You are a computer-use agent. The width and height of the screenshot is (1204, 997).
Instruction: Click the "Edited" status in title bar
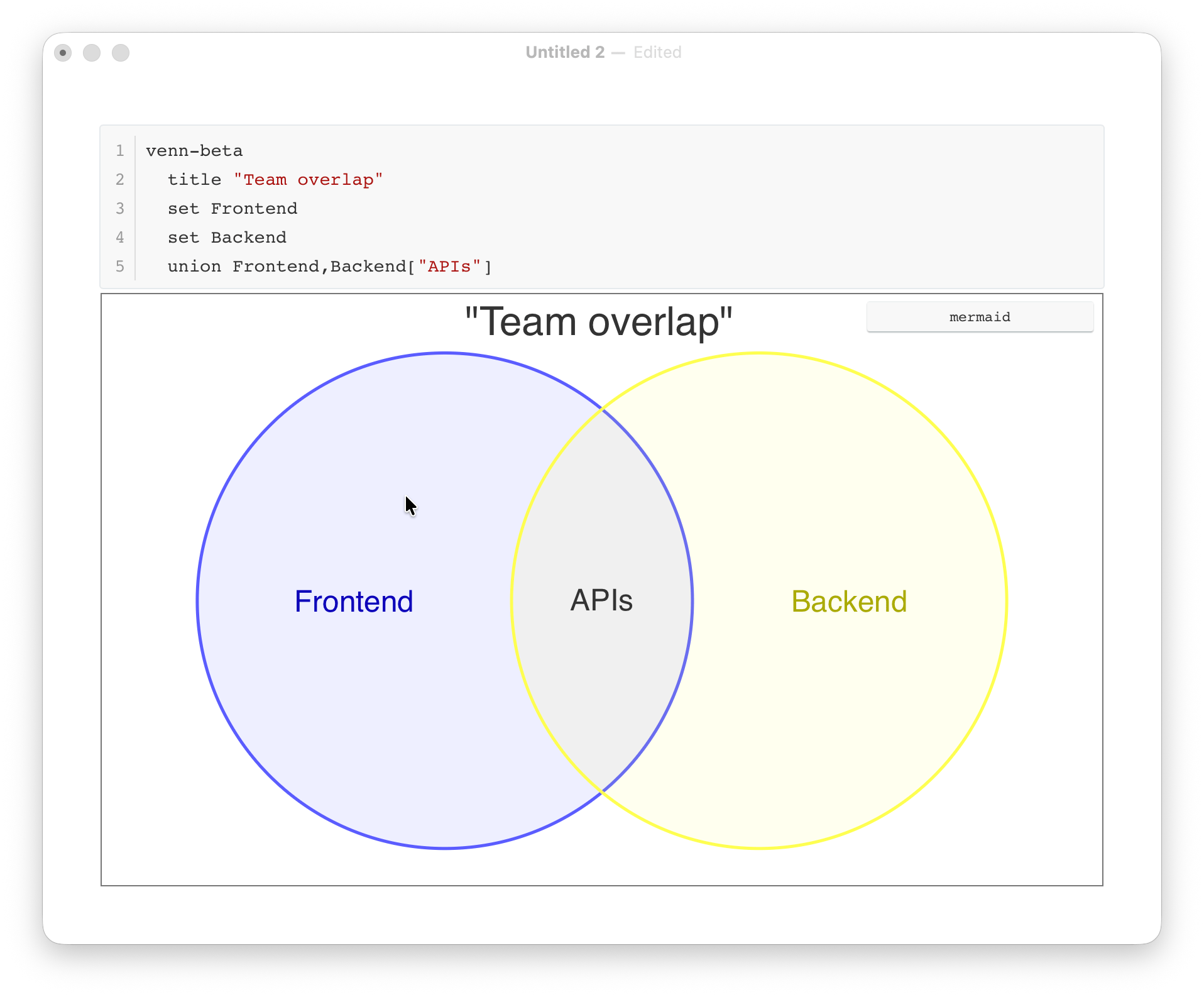[x=657, y=52]
